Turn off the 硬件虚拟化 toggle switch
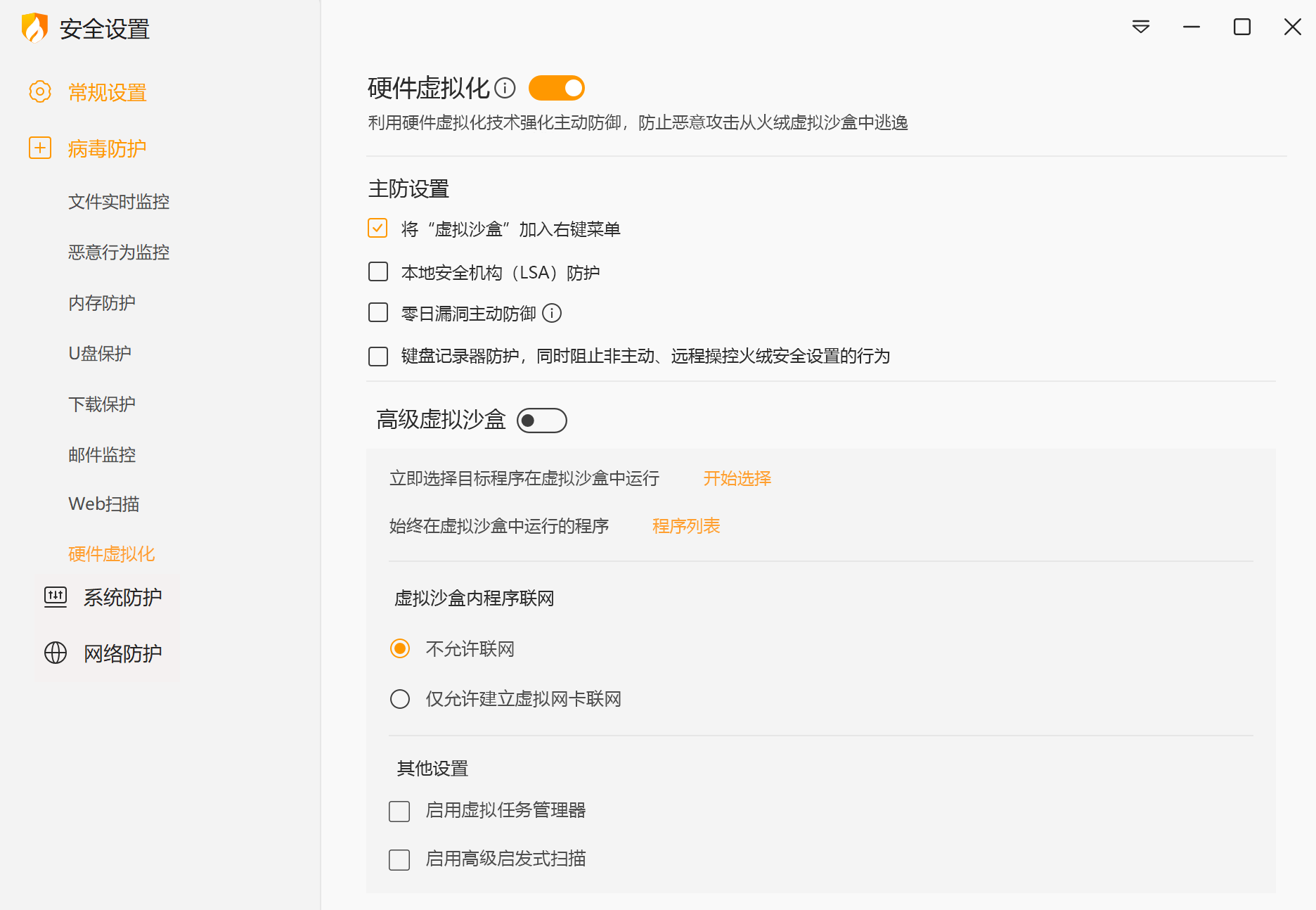Screen dimensions: 1316x910 pyautogui.click(x=556, y=88)
